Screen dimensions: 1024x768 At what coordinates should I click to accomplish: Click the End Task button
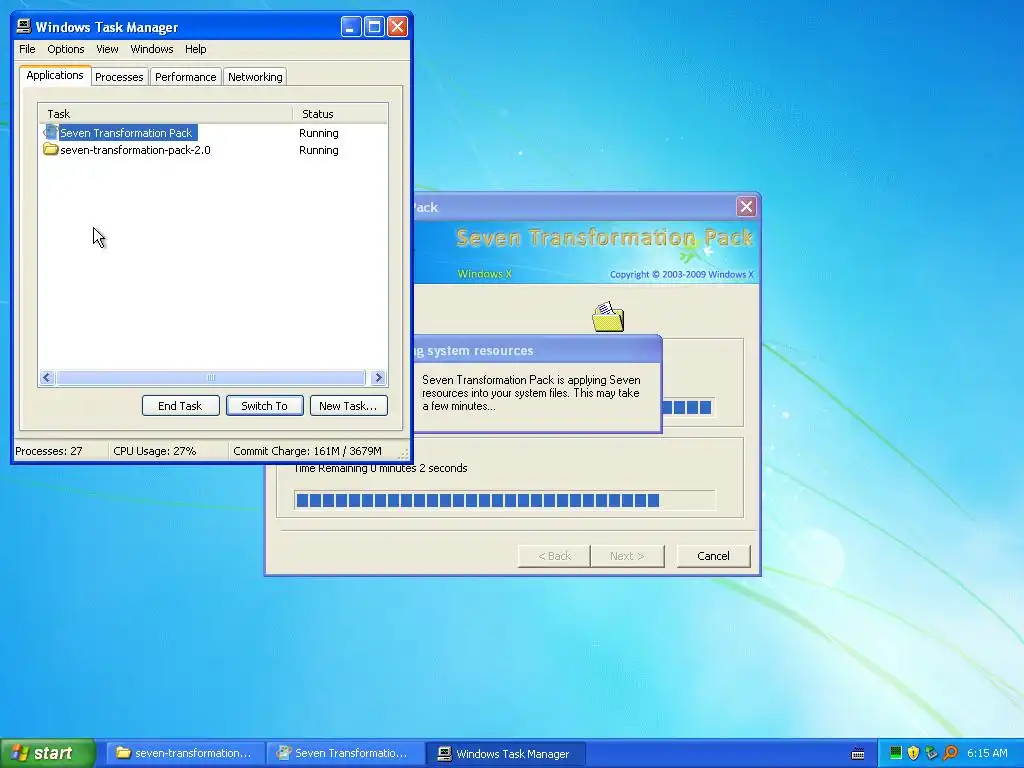click(180, 406)
